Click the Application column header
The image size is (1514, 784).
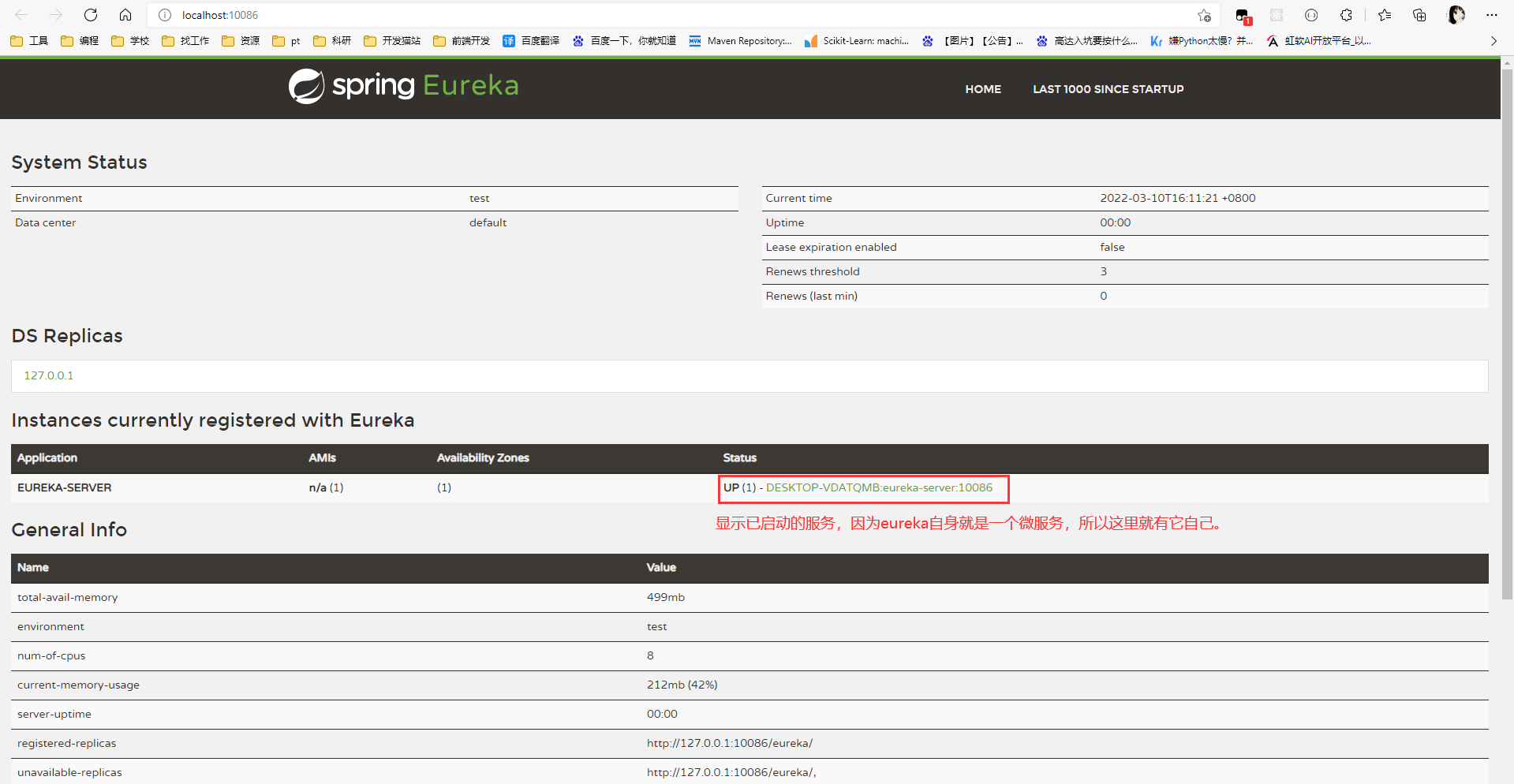tap(47, 457)
